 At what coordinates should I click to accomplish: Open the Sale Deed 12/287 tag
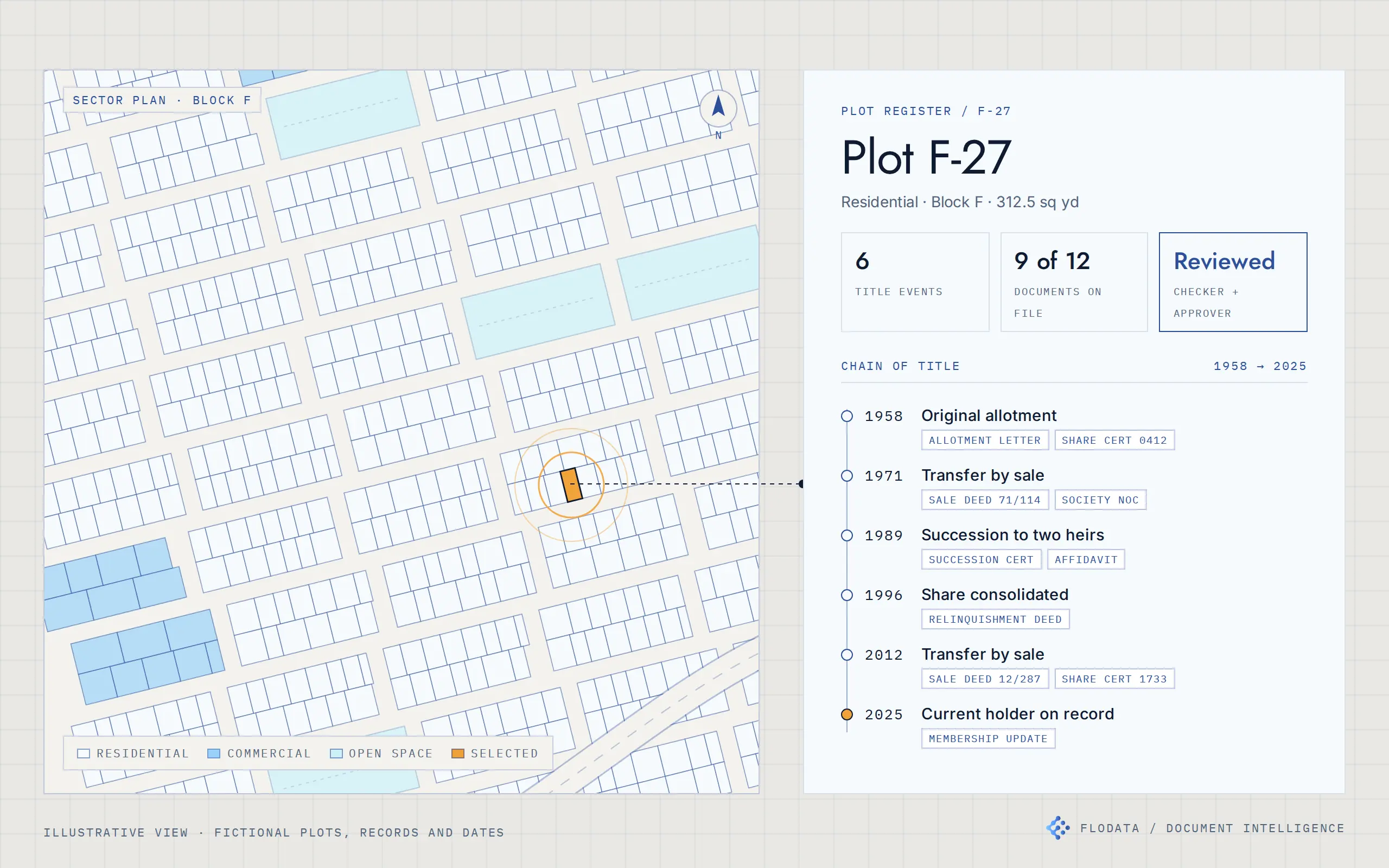[985, 679]
